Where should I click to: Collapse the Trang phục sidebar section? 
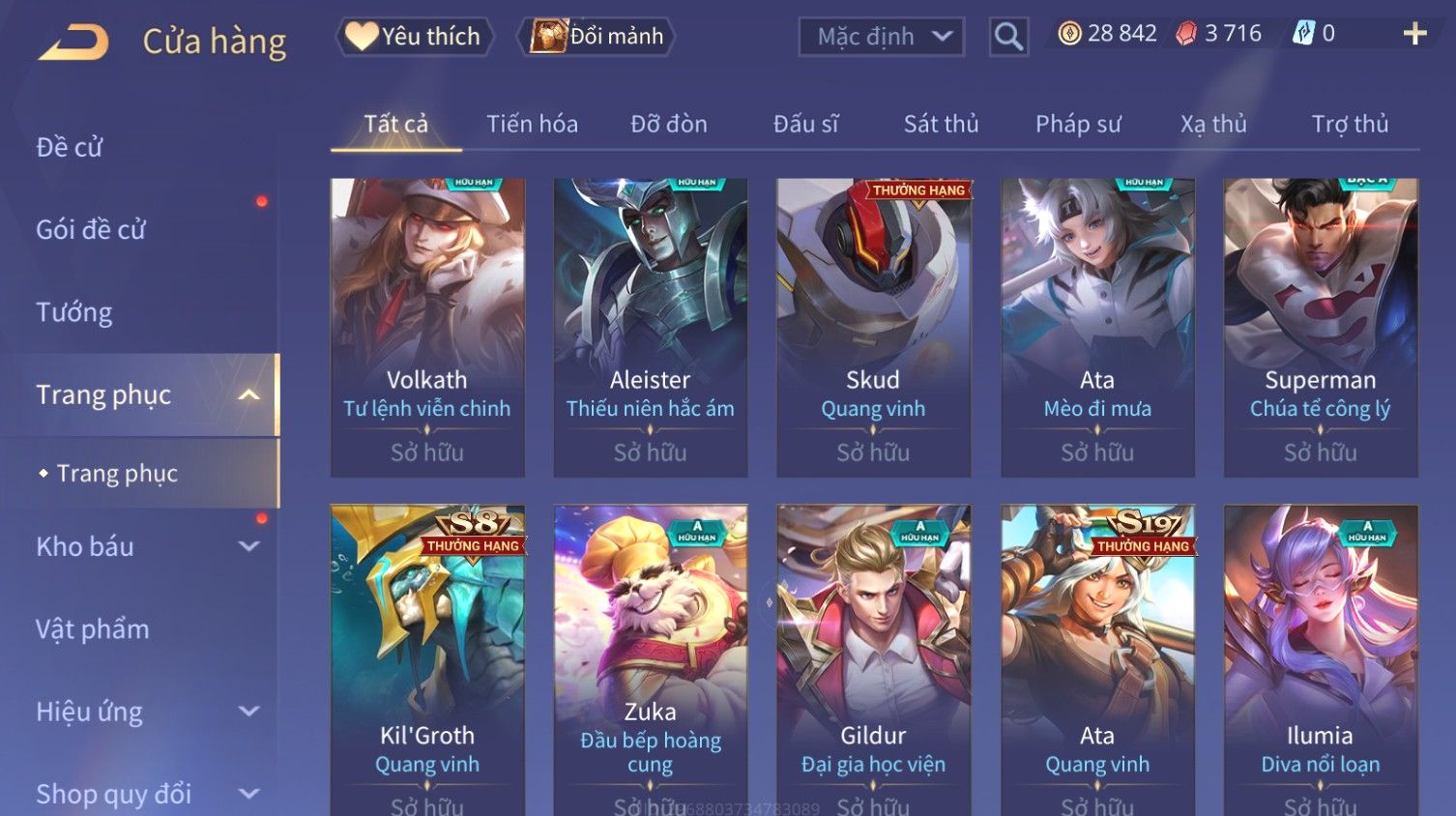click(x=248, y=394)
